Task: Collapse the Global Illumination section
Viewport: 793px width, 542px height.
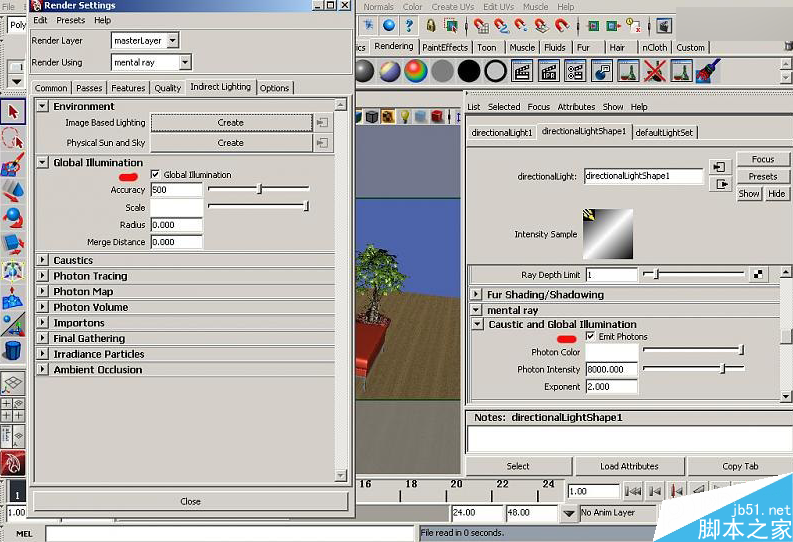Action: pos(43,162)
